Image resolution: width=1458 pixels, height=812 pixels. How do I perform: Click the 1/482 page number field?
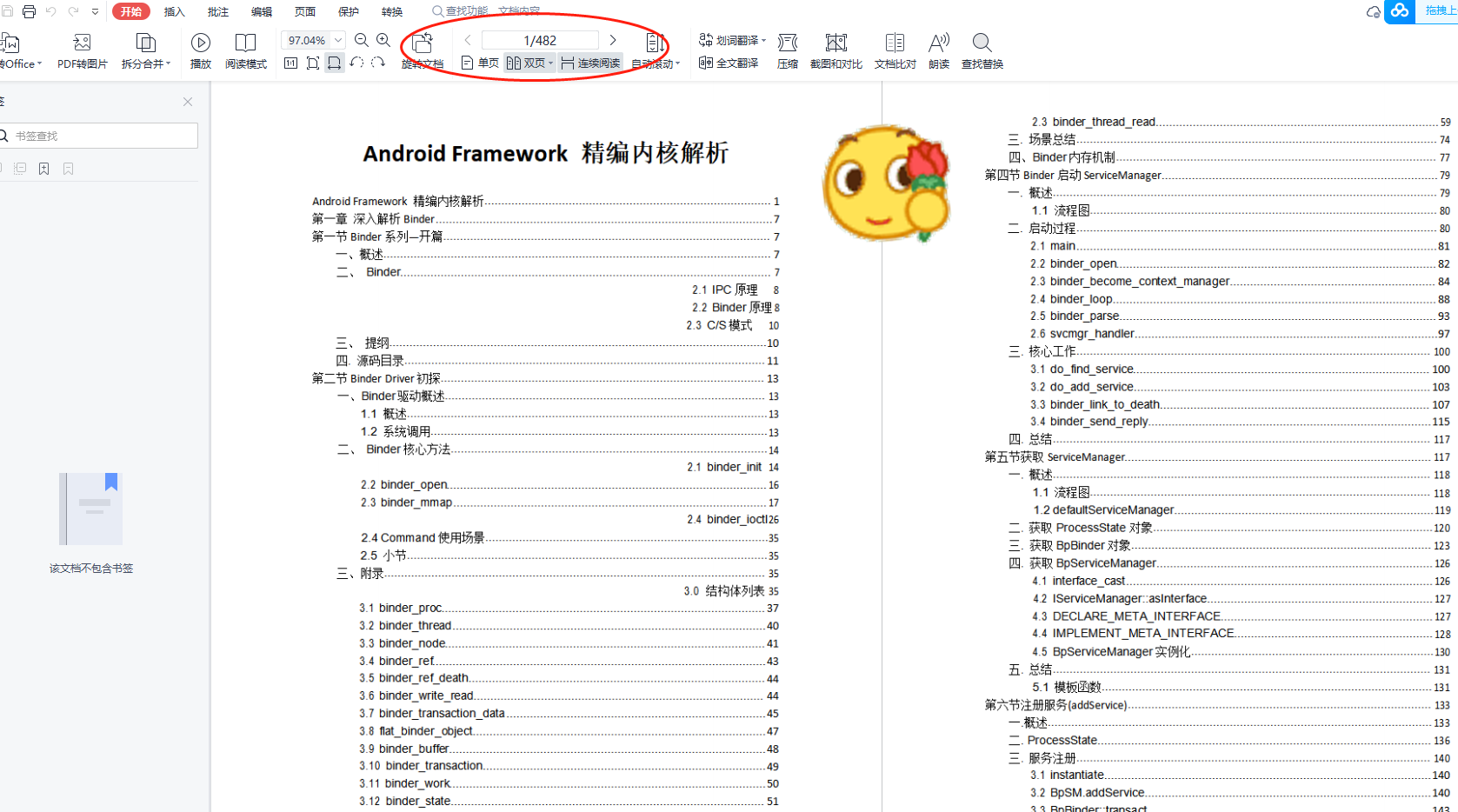tap(540, 40)
